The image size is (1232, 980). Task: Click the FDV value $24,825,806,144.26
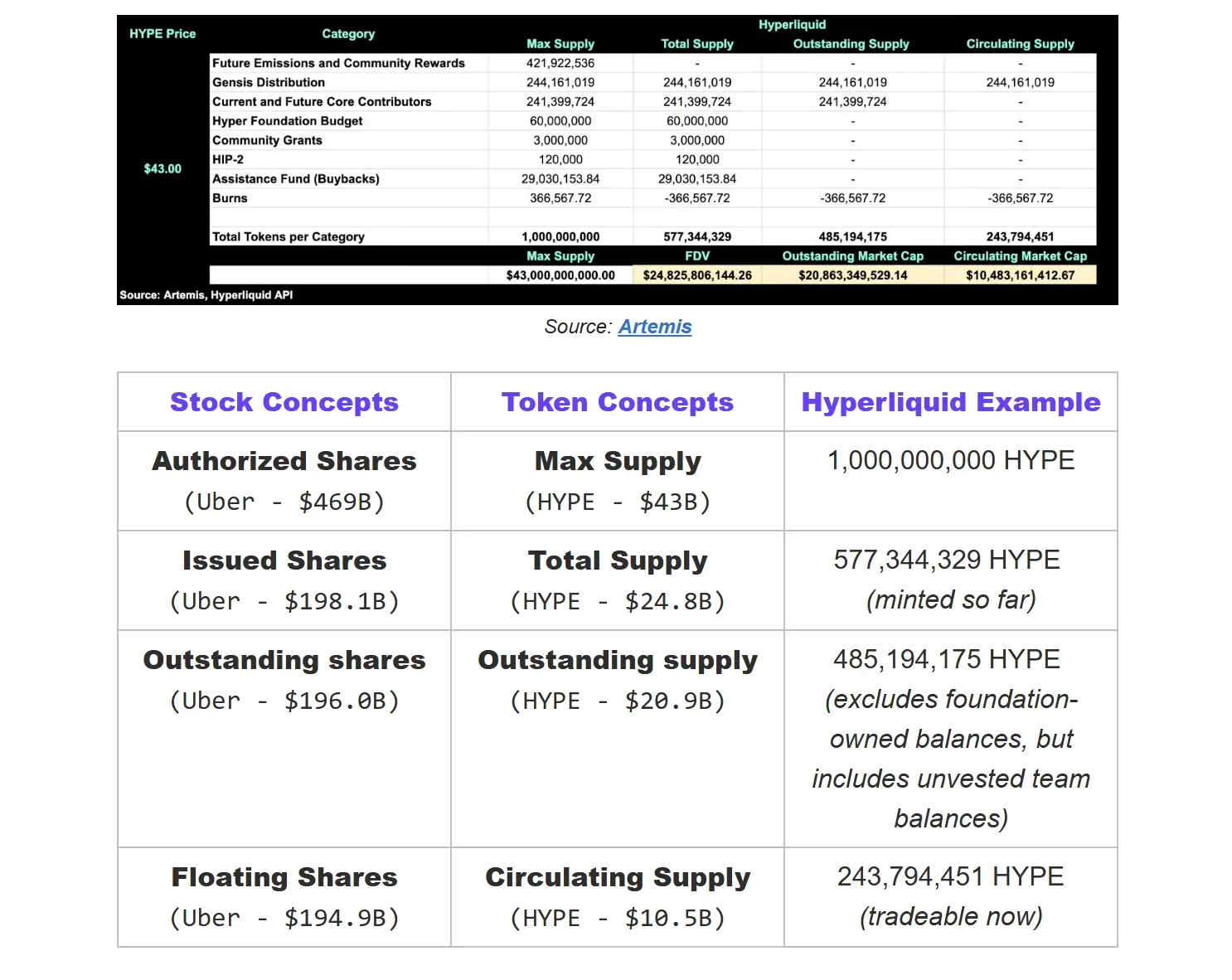(697, 275)
